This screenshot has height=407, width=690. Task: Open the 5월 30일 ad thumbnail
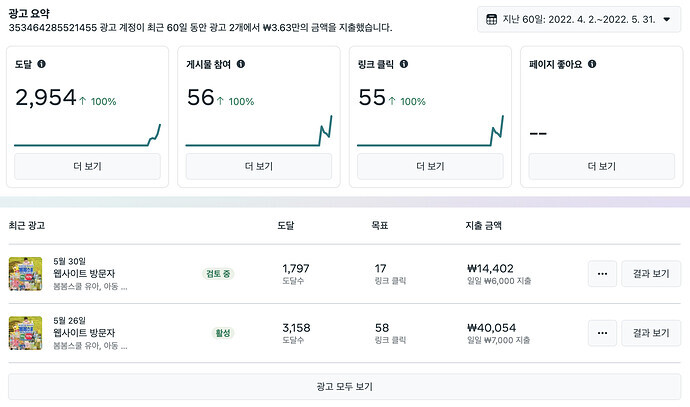pos(25,274)
